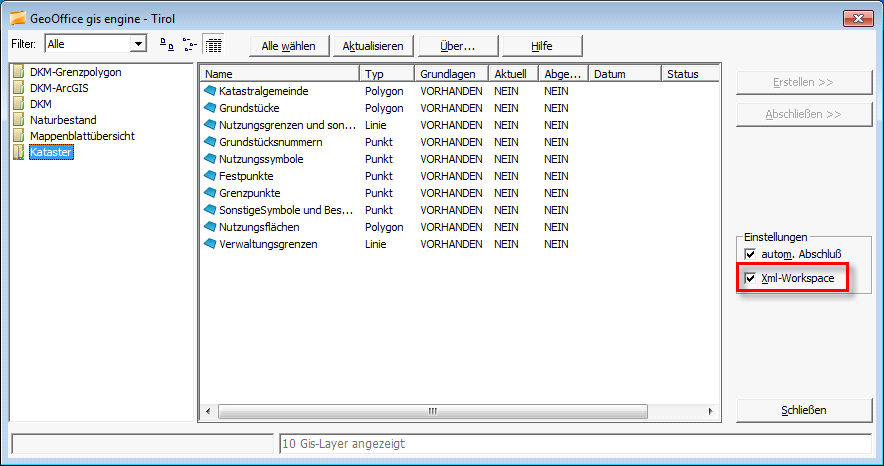Click the Schließen button
This screenshot has width=884, height=466.
point(803,411)
